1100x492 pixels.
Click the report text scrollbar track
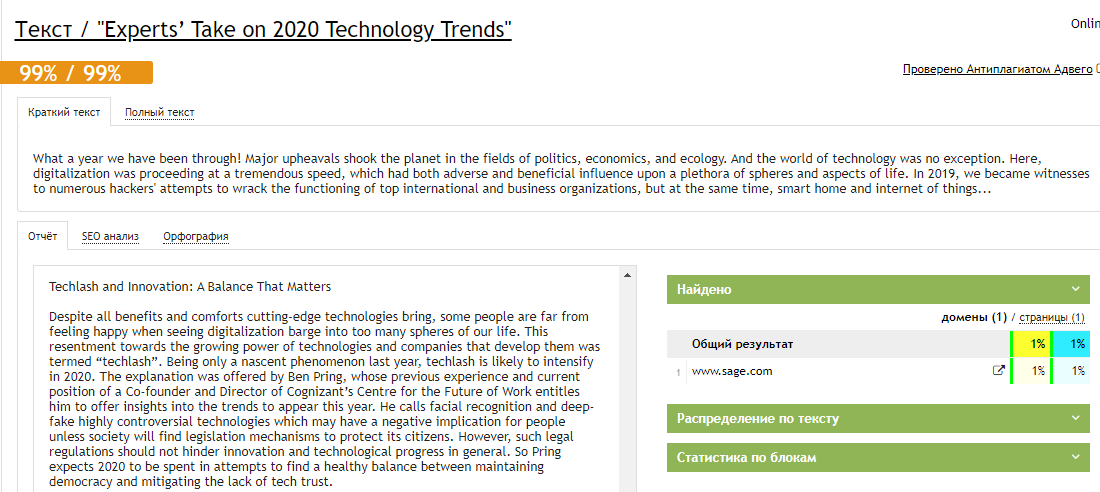coord(629,400)
